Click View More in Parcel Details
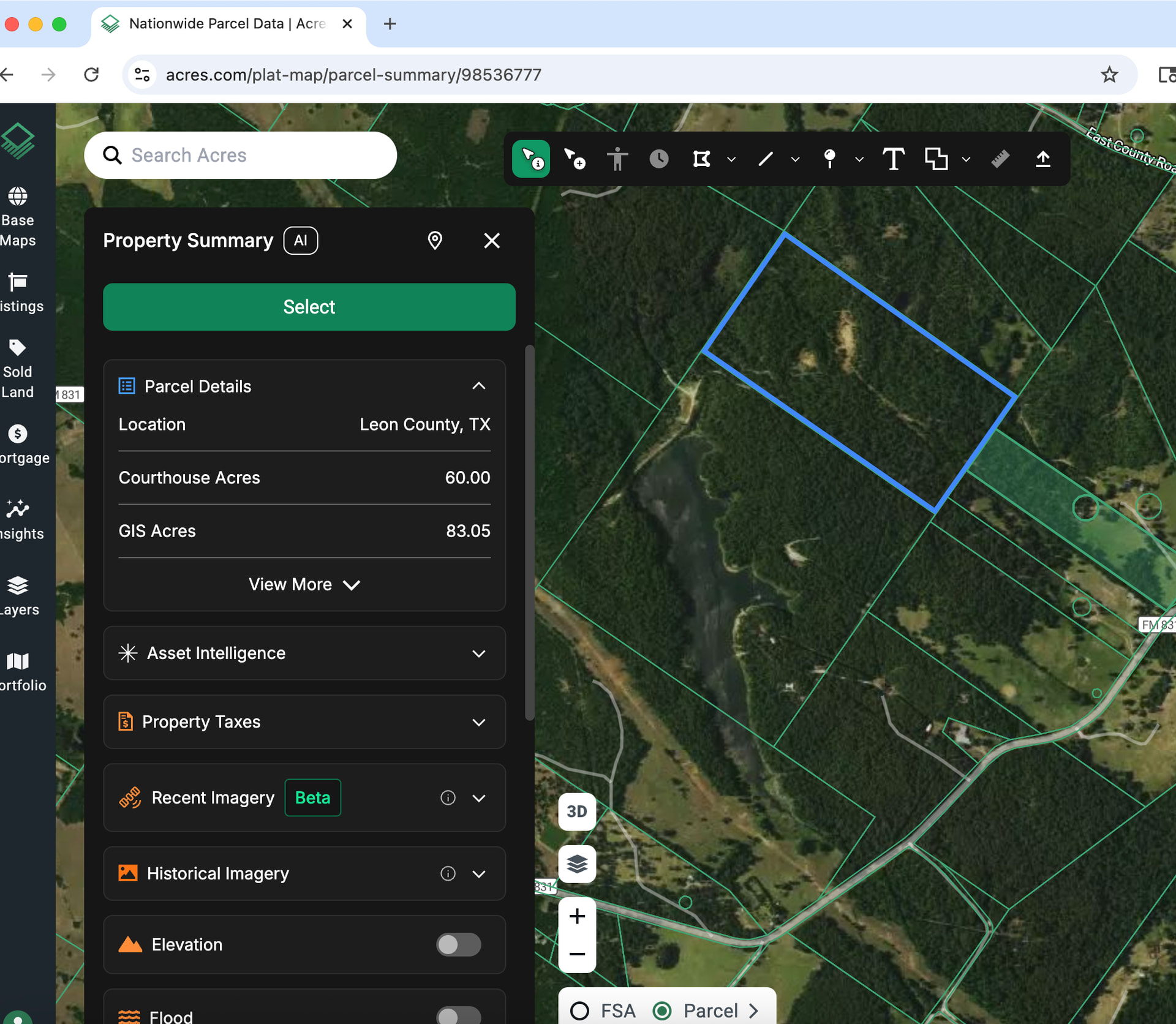 pos(304,584)
